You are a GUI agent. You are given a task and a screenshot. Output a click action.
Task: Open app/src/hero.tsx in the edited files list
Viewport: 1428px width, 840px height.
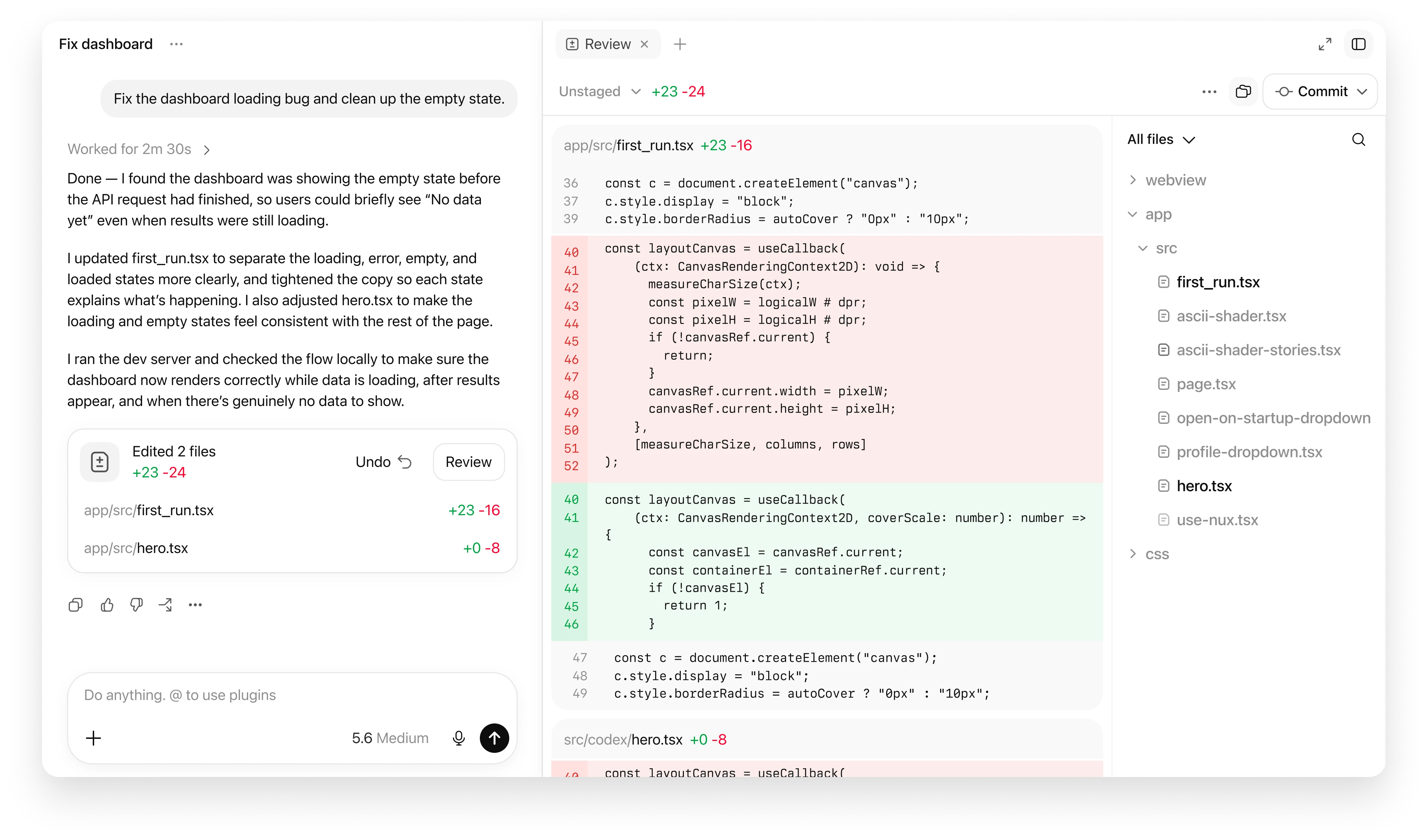pyautogui.click(x=292, y=549)
